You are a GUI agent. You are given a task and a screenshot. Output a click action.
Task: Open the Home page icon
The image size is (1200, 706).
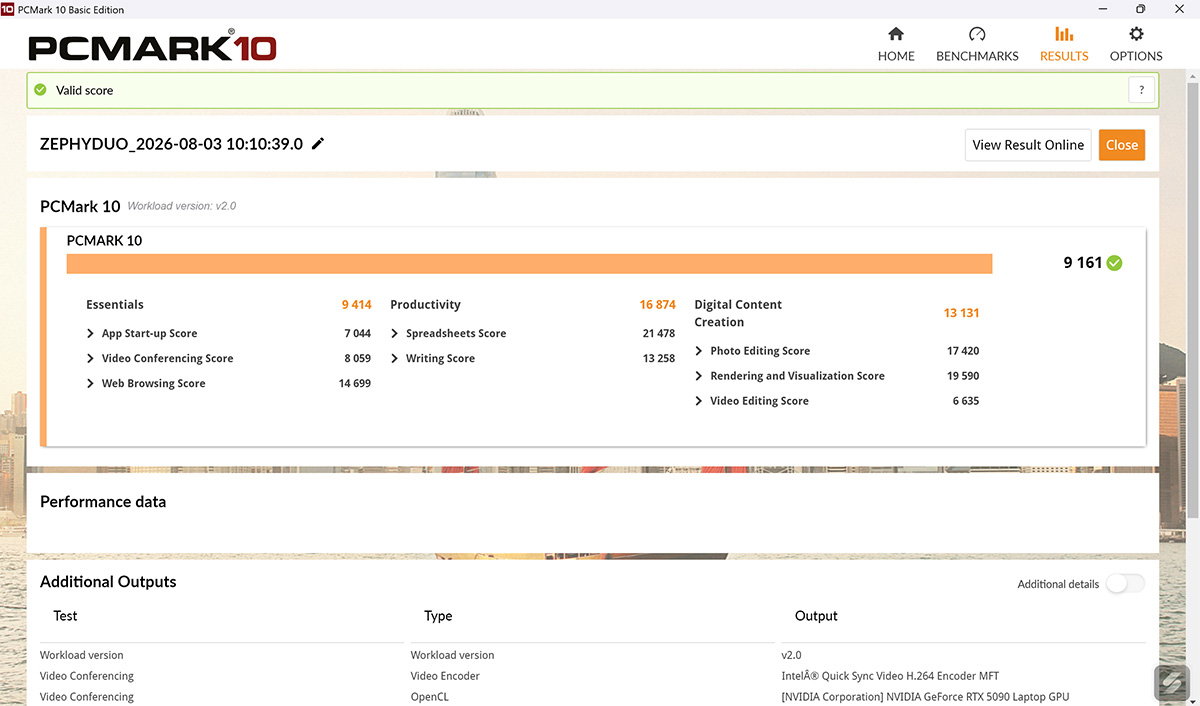tap(896, 34)
